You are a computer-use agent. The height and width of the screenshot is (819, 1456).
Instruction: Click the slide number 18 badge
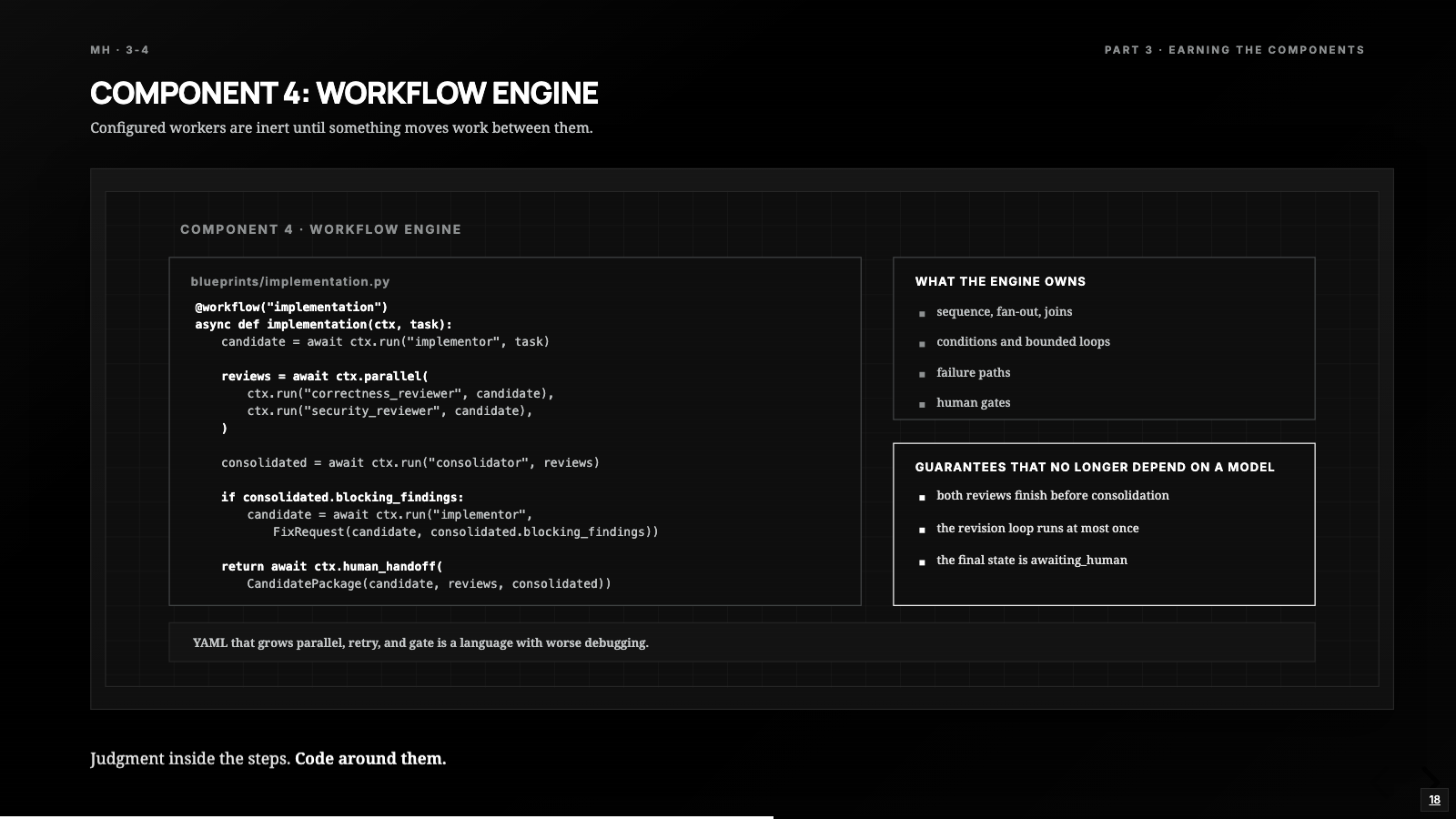[1434, 800]
